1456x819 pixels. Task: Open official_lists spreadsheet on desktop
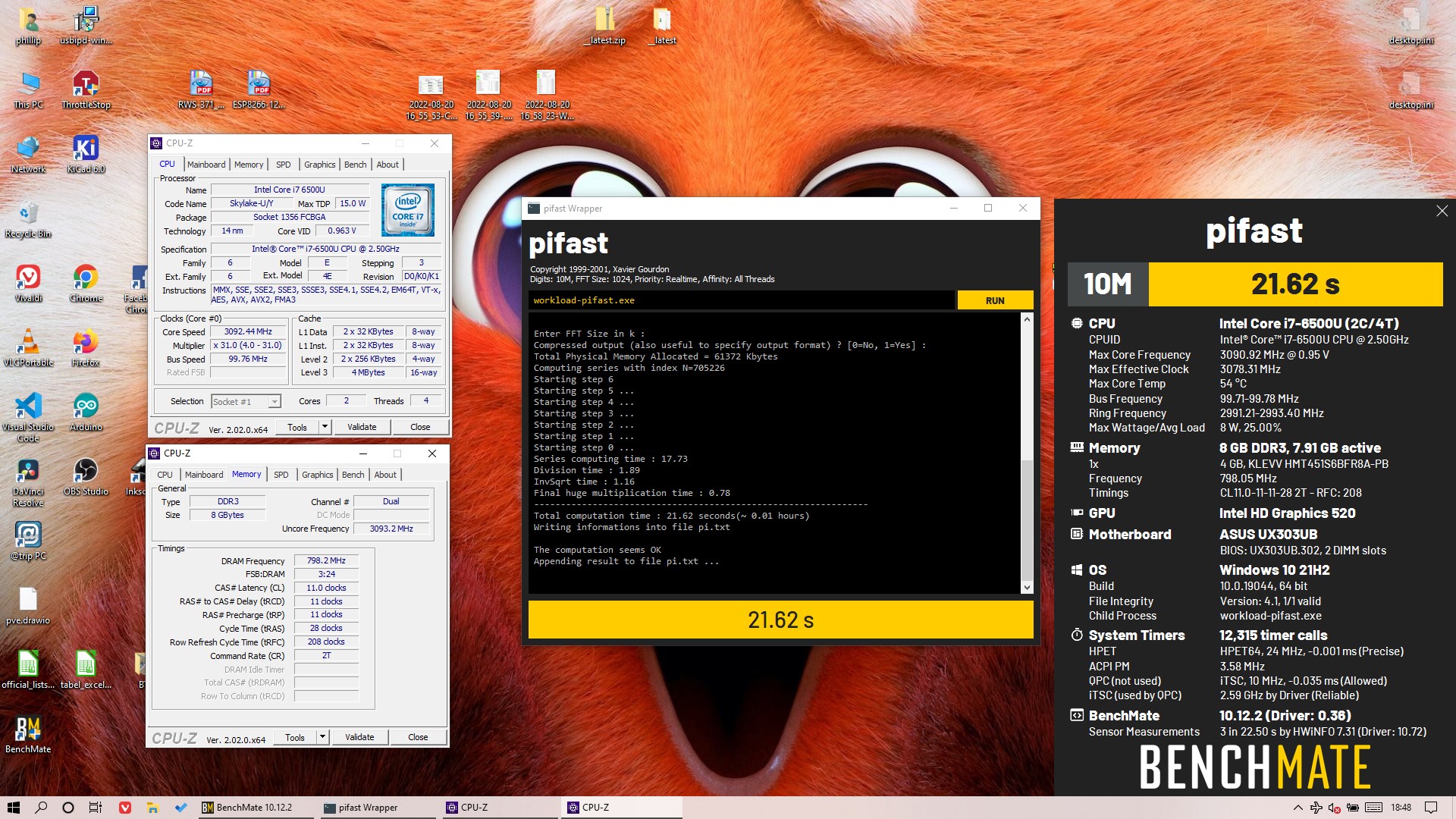(28, 670)
